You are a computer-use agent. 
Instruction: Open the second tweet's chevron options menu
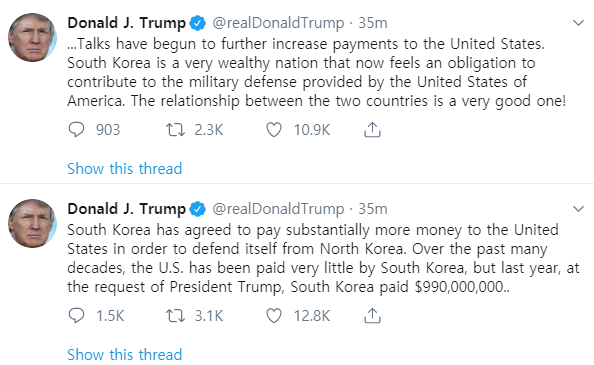pyautogui.click(x=578, y=209)
